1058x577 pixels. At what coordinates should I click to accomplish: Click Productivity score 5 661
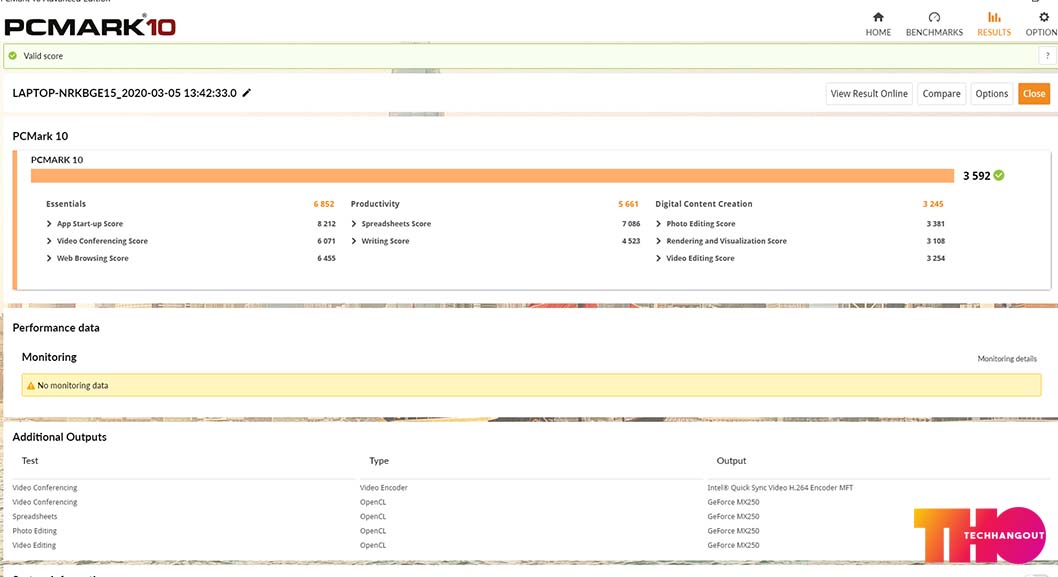click(628, 204)
